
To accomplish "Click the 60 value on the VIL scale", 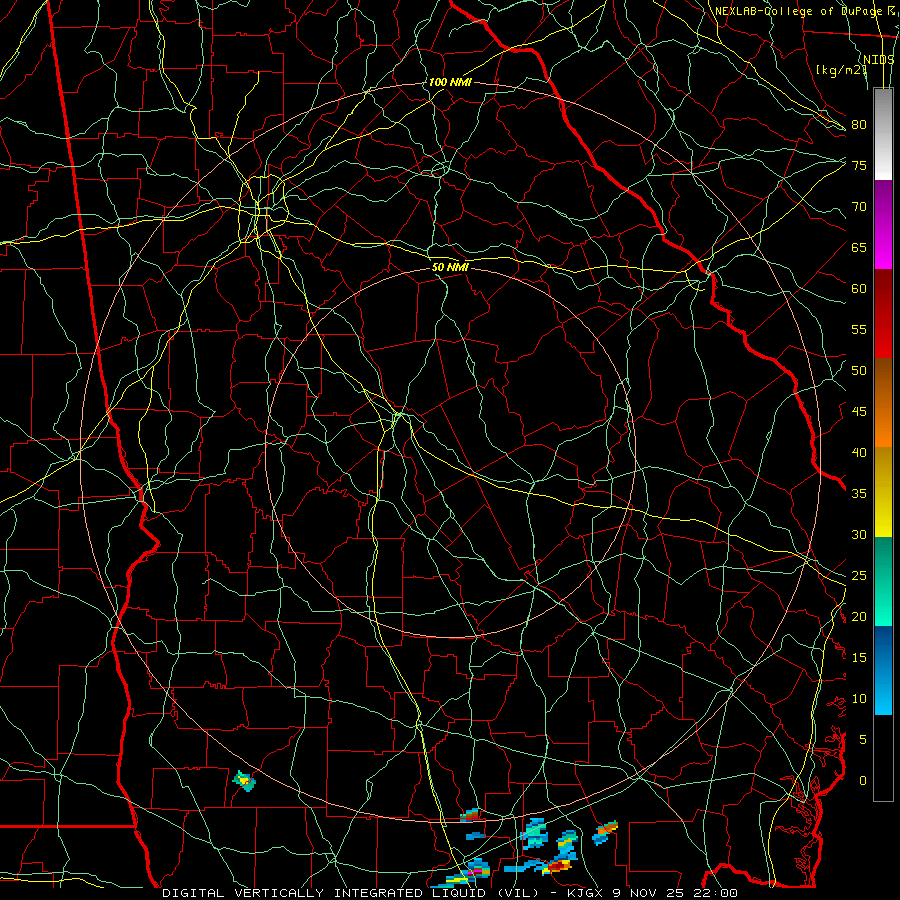I will click(859, 289).
